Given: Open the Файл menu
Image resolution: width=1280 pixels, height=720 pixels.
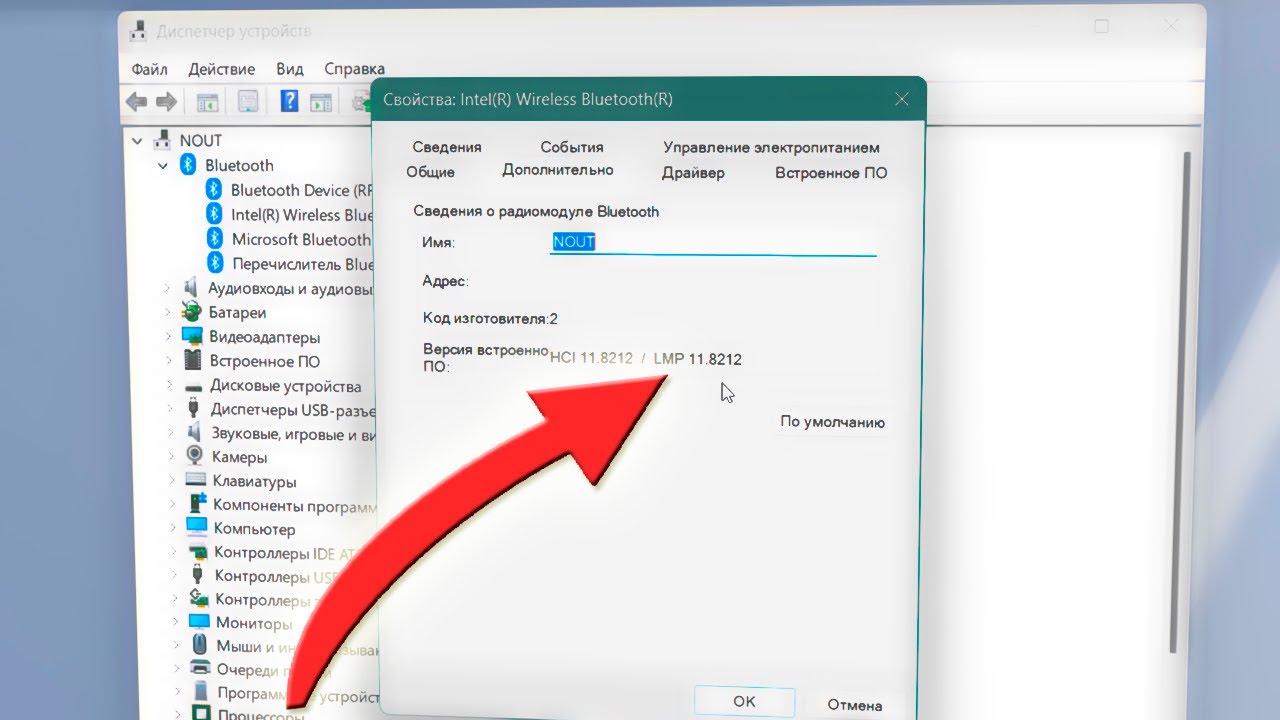Looking at the screenshot, I should tap(149, 69).
